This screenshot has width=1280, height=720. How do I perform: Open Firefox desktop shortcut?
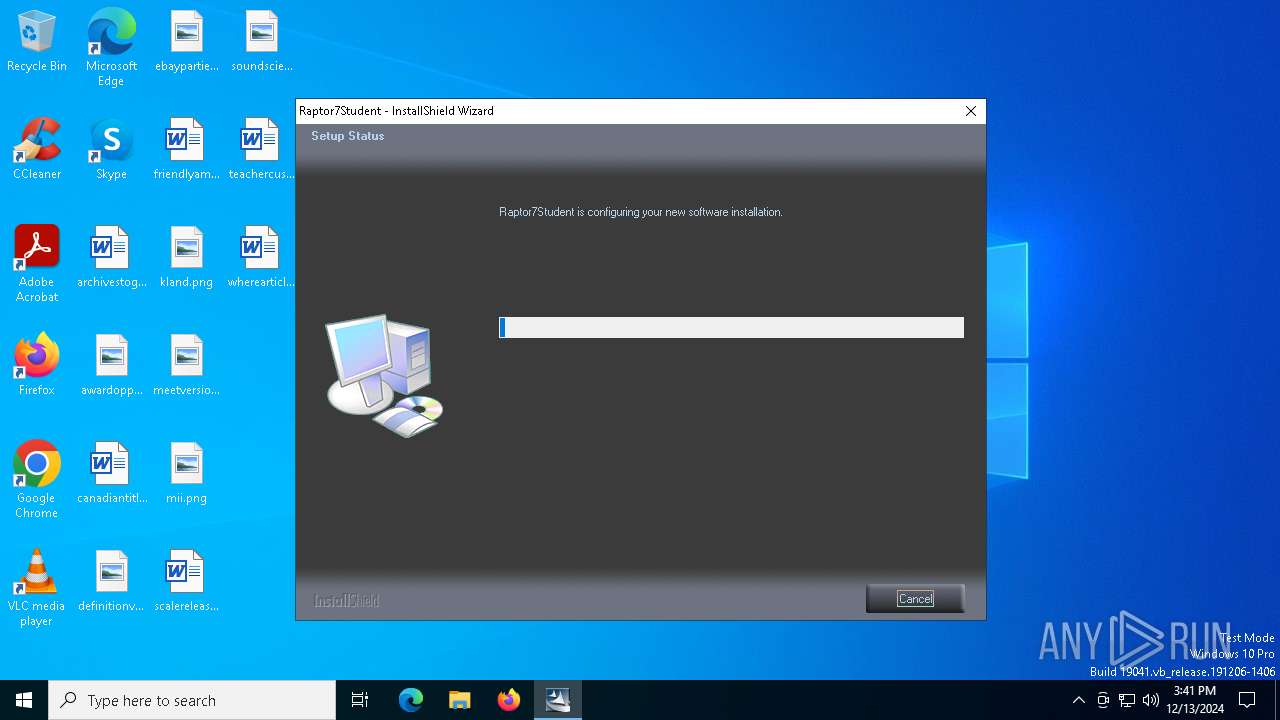pyautogui.click(x=37, y=366)
